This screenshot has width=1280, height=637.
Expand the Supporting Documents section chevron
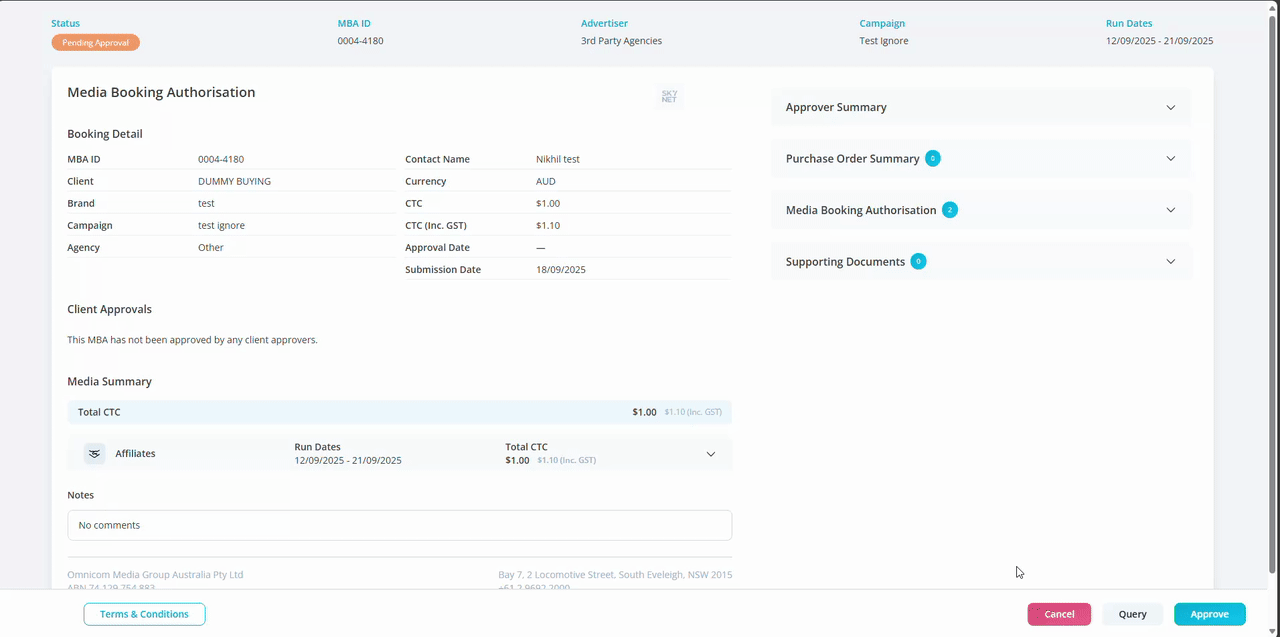(1170, 262)
